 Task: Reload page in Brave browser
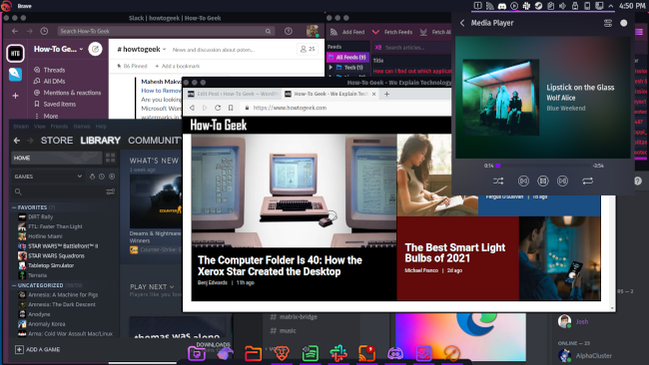[218, 108]
